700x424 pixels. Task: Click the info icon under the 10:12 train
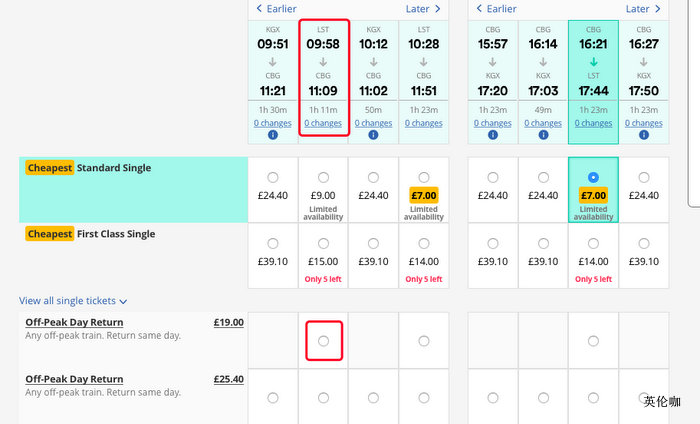click(x=373, y=135)
